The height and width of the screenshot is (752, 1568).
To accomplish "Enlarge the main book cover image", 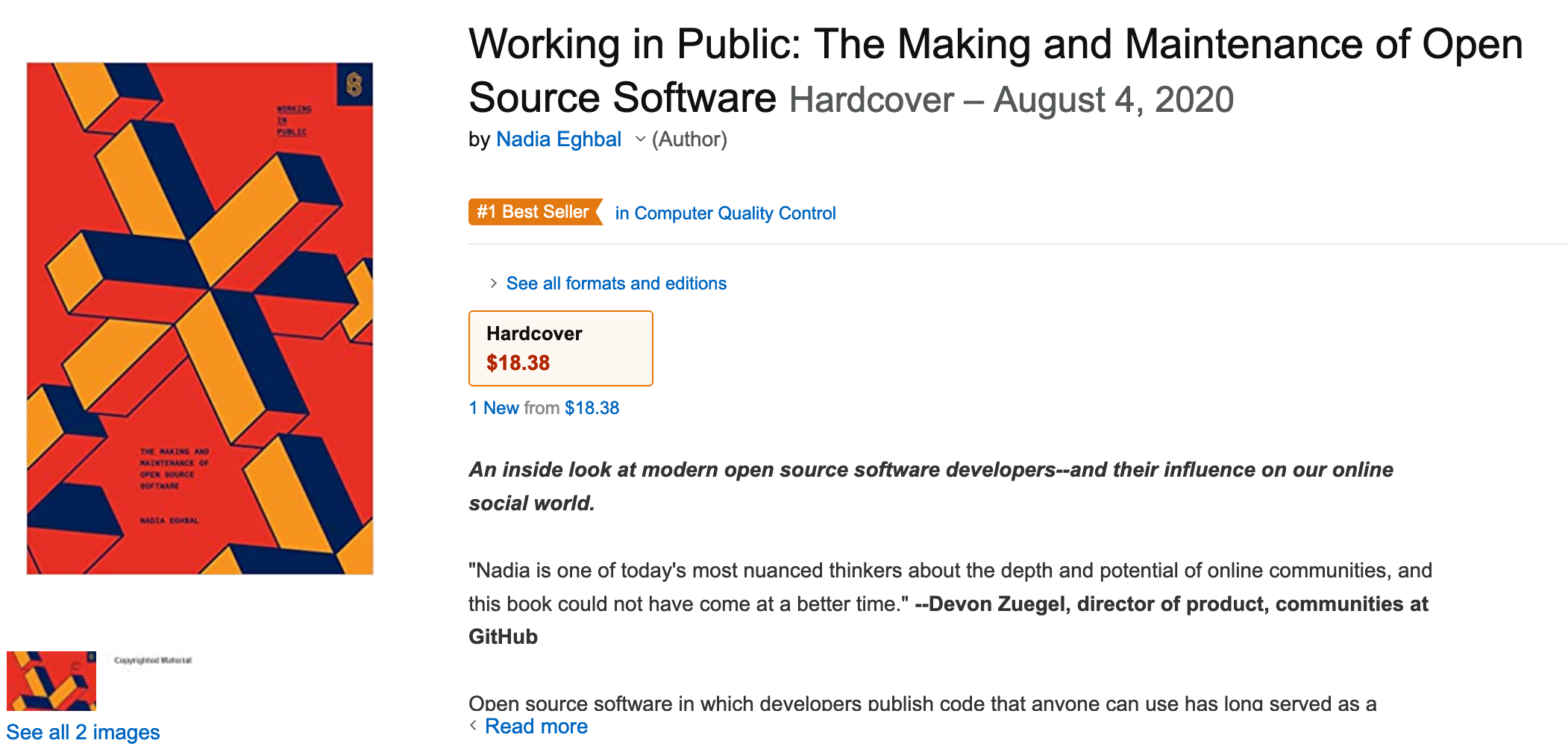I will point(200,319).
